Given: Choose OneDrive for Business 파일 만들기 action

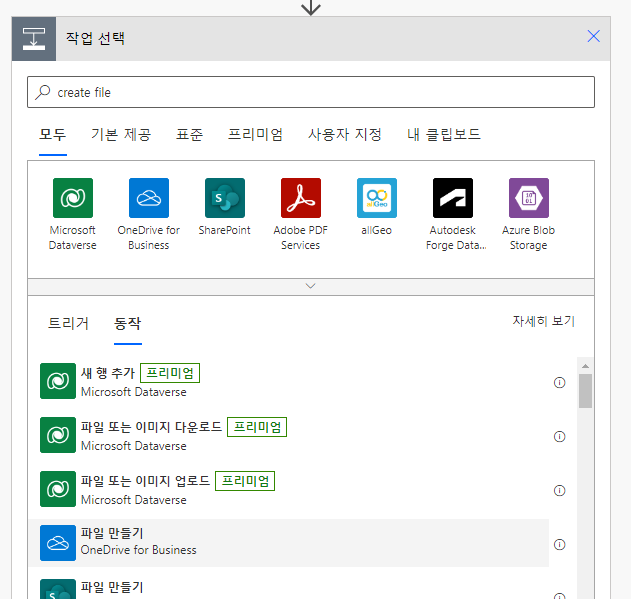Looking at the screenshot, I should click(289, 543).
